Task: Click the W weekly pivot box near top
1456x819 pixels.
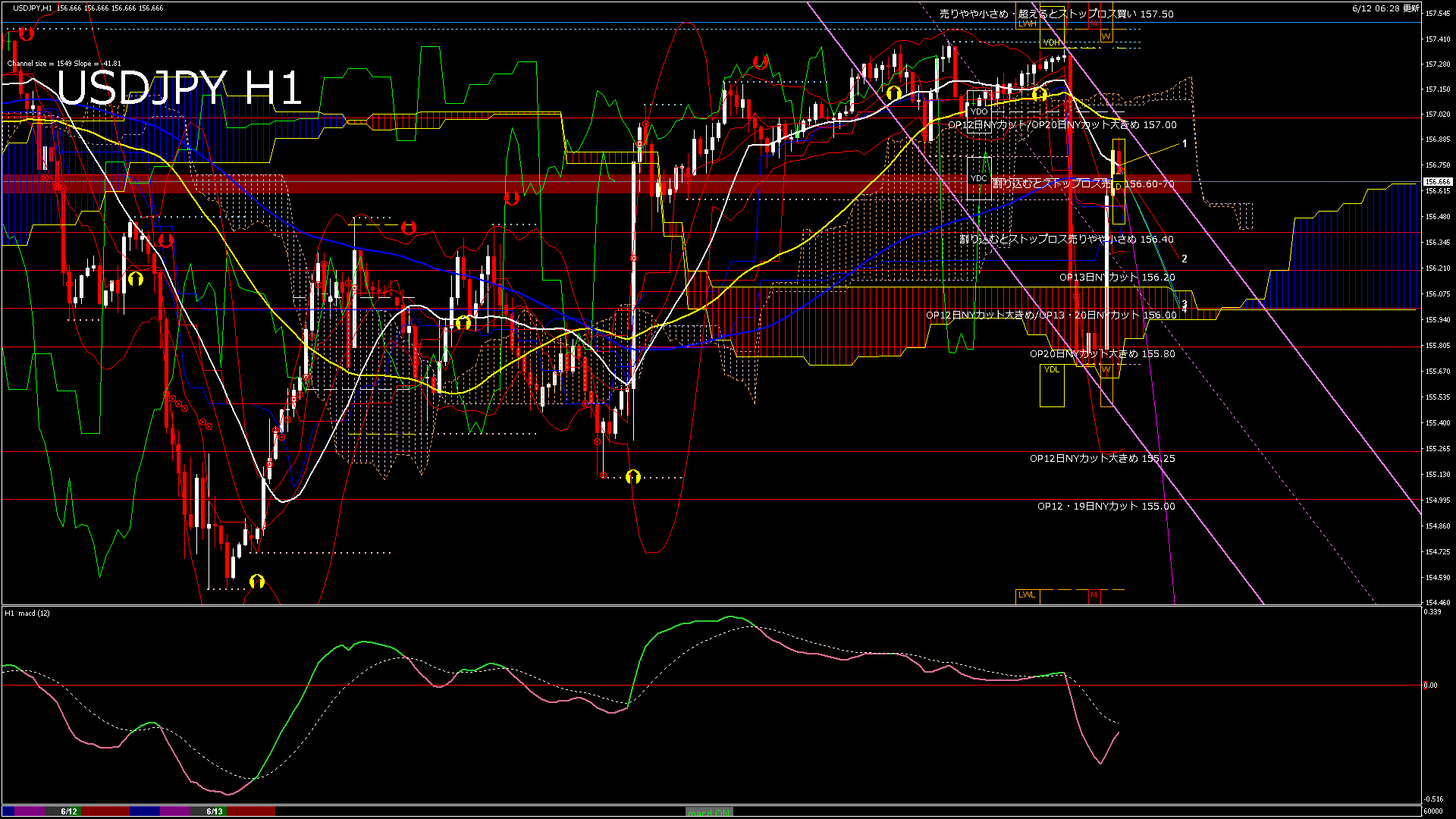Action: (x=1106, y=36)
